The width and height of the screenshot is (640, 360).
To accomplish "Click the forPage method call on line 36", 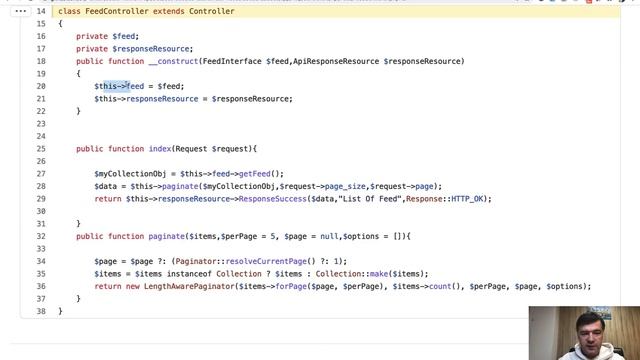I will [291, 287].
